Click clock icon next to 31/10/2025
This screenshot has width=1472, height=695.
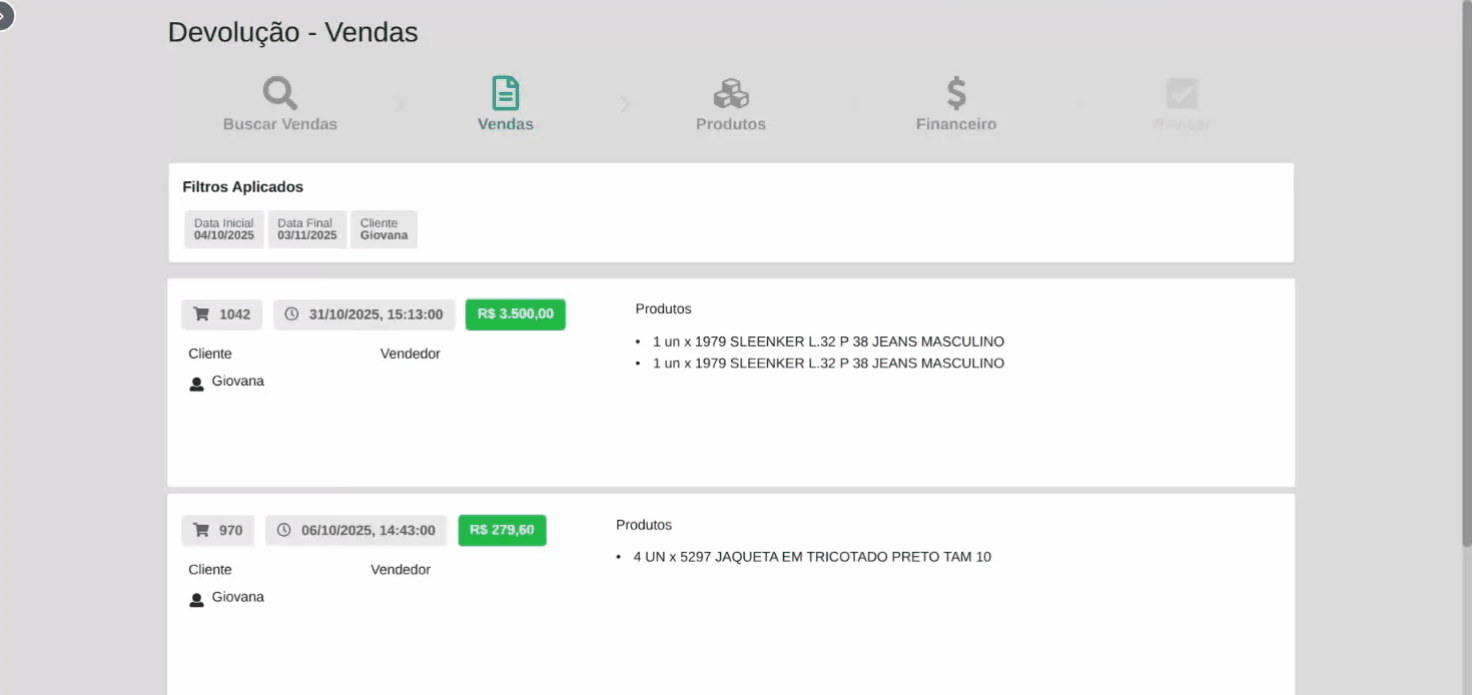(x=292, y=314)
